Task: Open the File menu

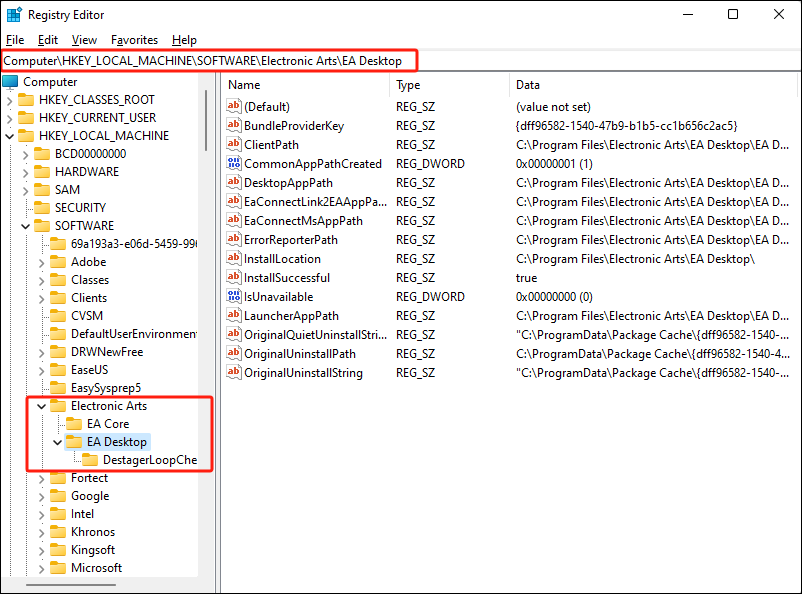Action: [x=15, y=40]
